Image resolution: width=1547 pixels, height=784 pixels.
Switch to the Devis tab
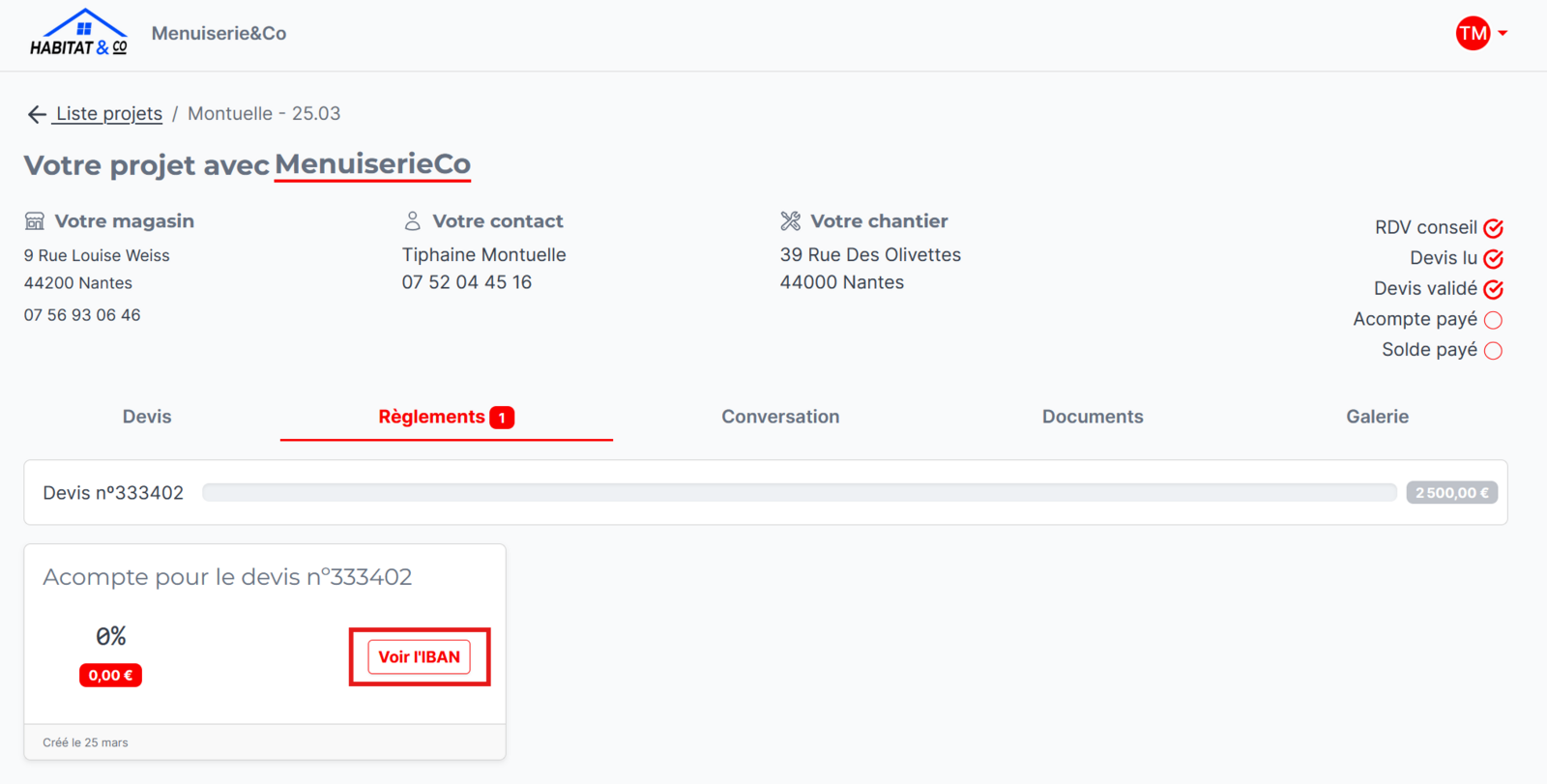147,417
